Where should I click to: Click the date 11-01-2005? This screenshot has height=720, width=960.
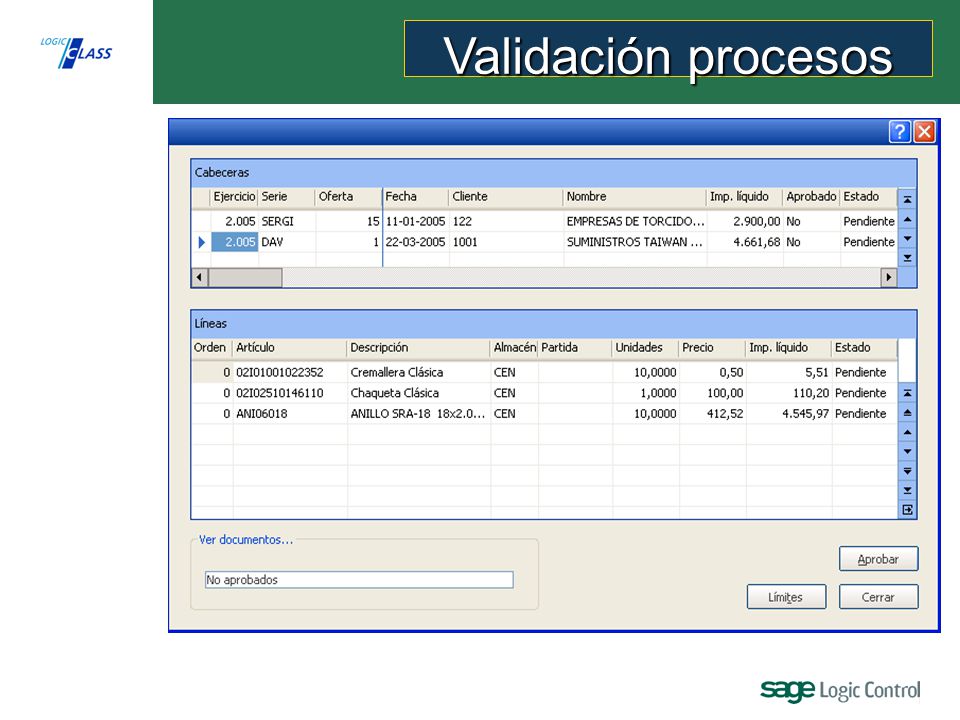coord(416,222)
